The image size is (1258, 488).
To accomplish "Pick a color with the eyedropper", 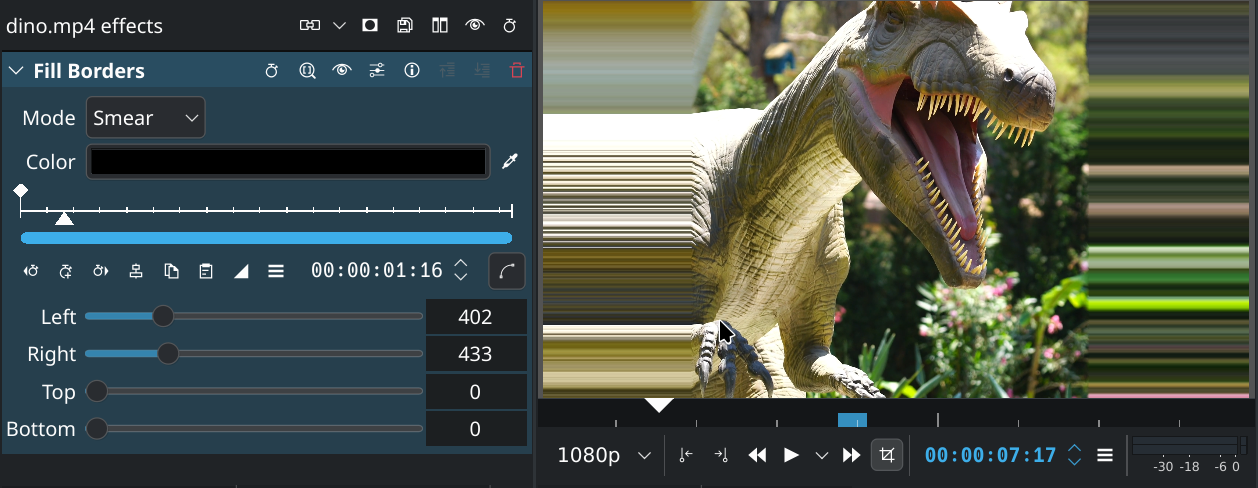I will point(510,161).
